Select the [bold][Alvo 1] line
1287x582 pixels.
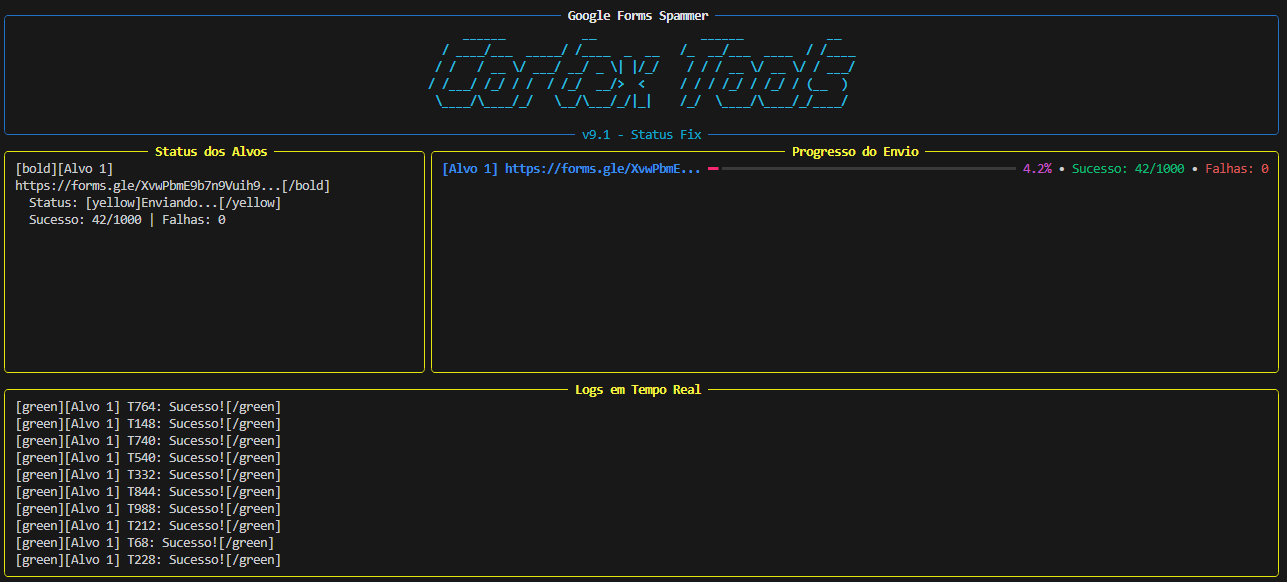(64, 169)
